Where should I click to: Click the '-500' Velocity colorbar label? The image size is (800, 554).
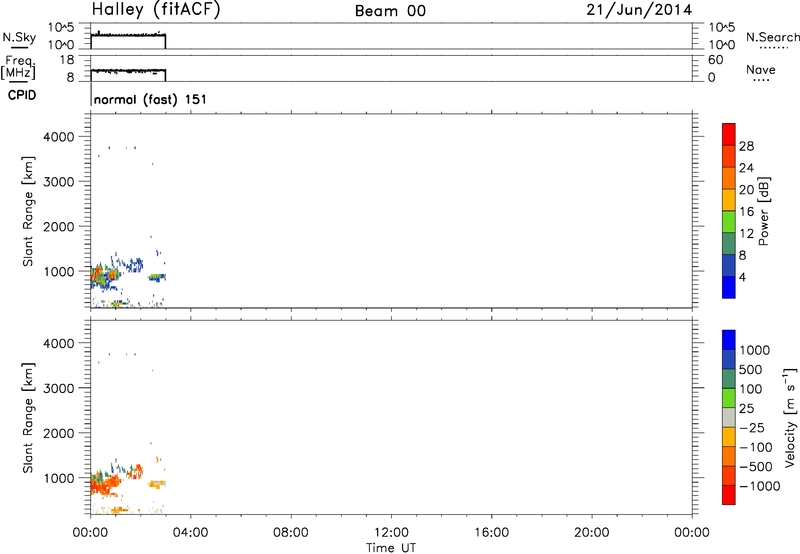click(x=756, y=467)
